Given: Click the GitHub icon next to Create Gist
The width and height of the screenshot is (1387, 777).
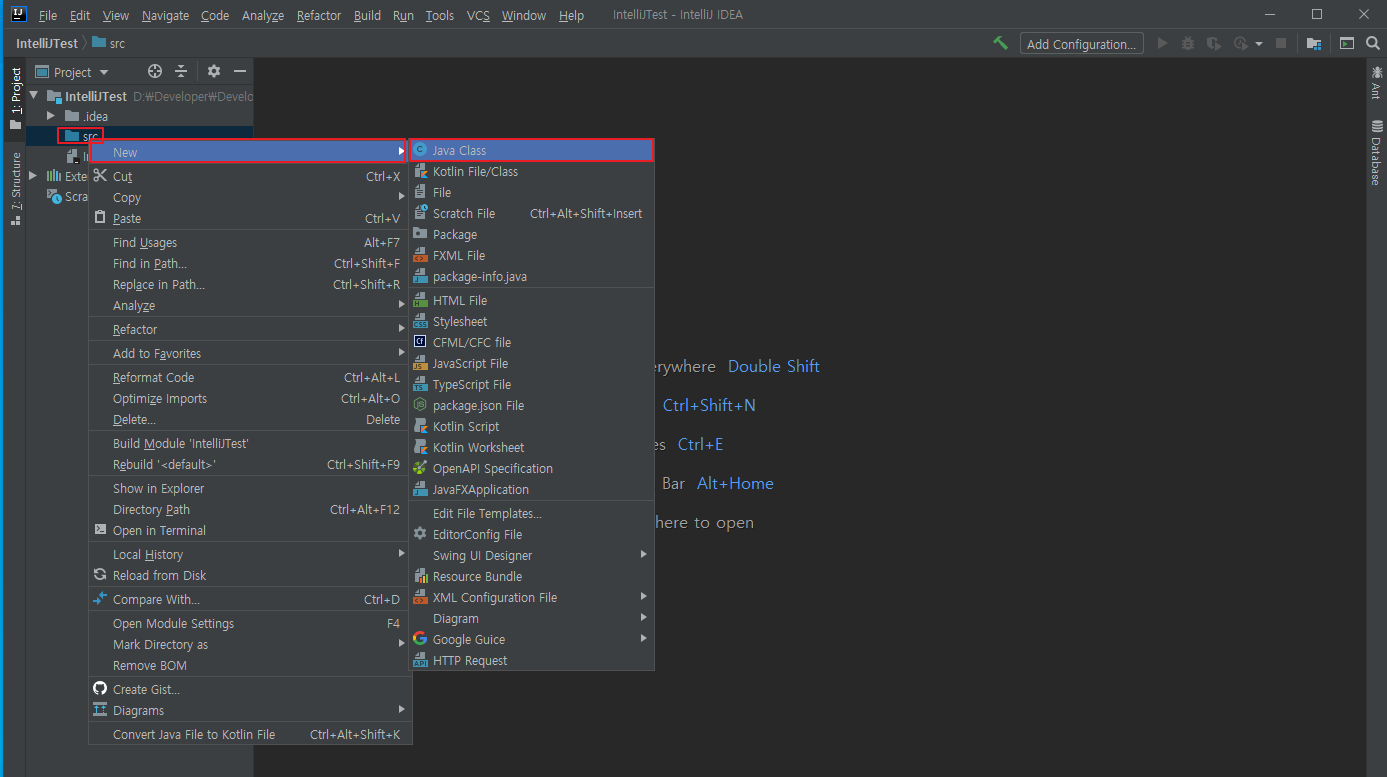Looking at the screenshot, I should 100,688.
